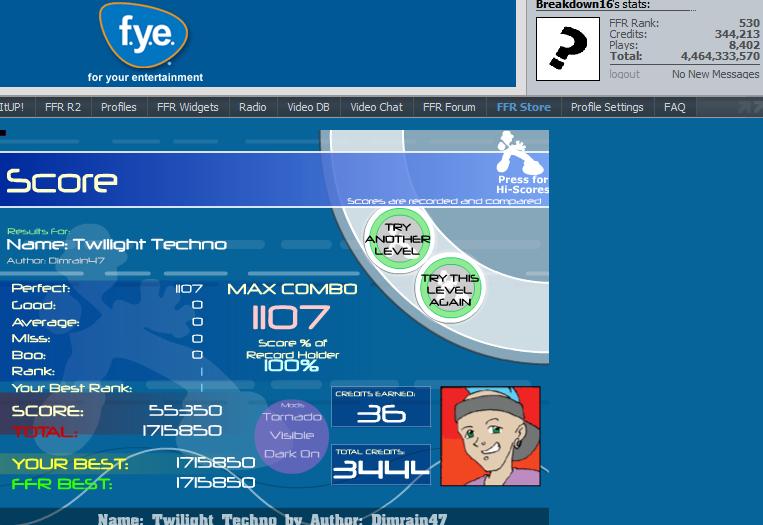Click Try Another Level green button
Viewport: 763px width, 525px height.
pos(398,239)
